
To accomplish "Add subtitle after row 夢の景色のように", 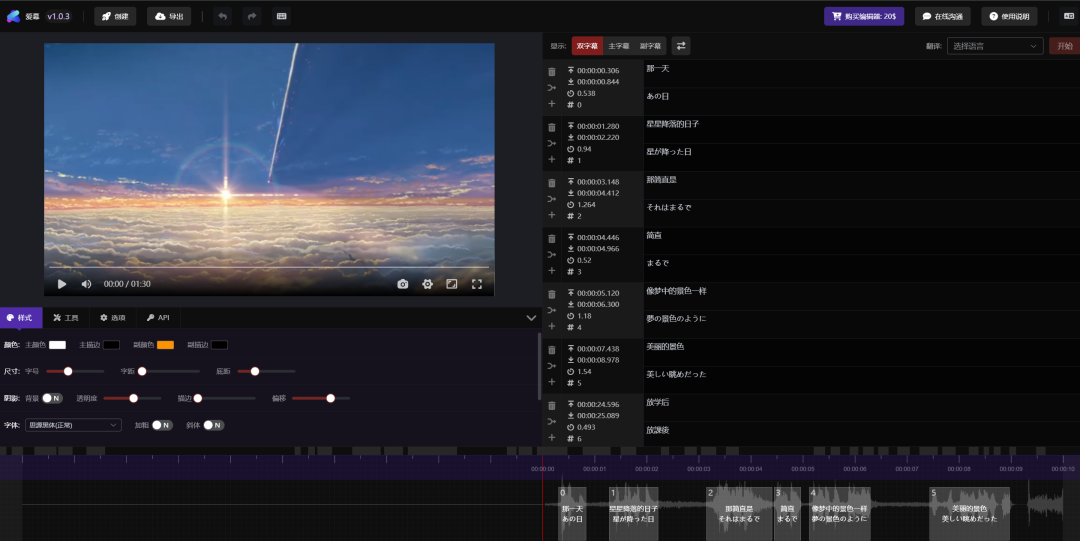I will 552,327.
